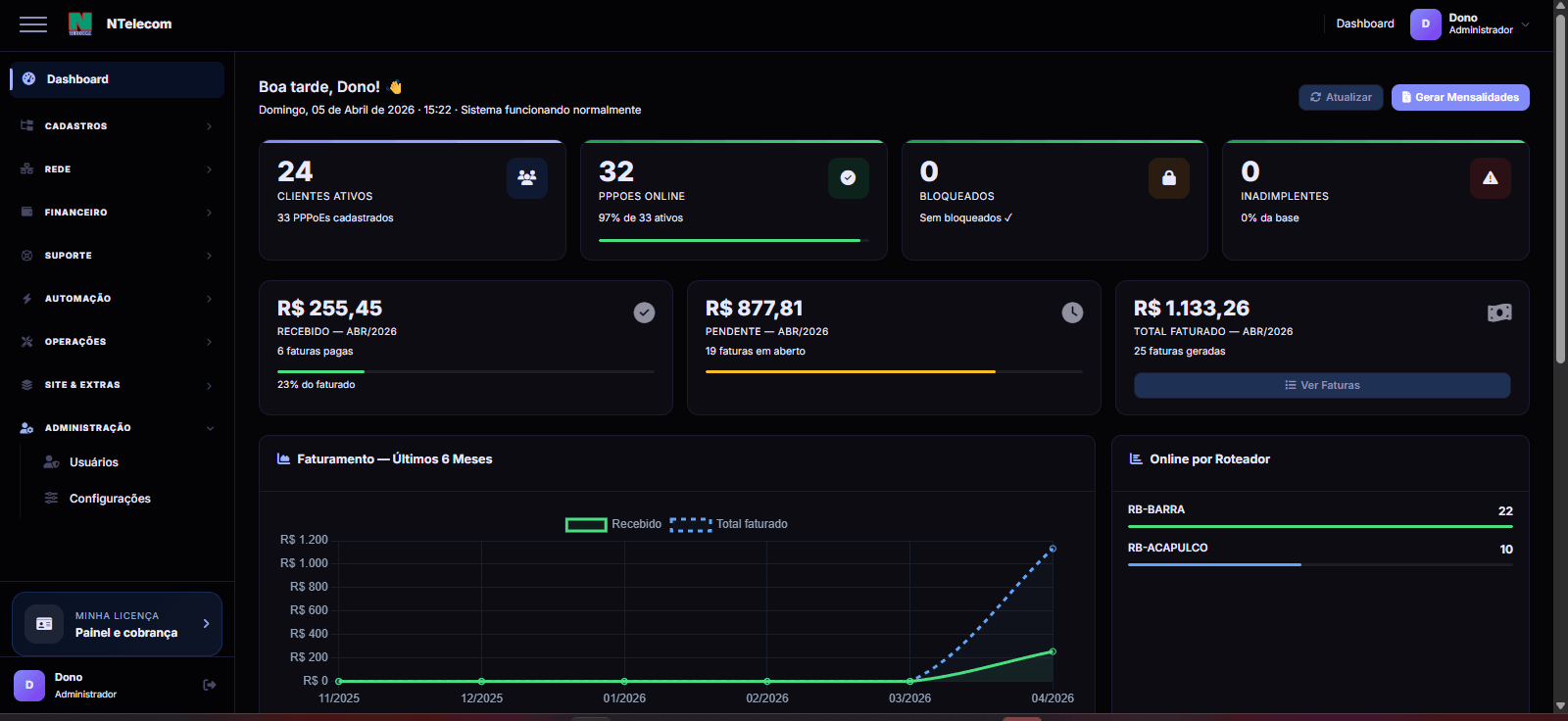Expand the Cadastros menu chevron

(209, 126)
